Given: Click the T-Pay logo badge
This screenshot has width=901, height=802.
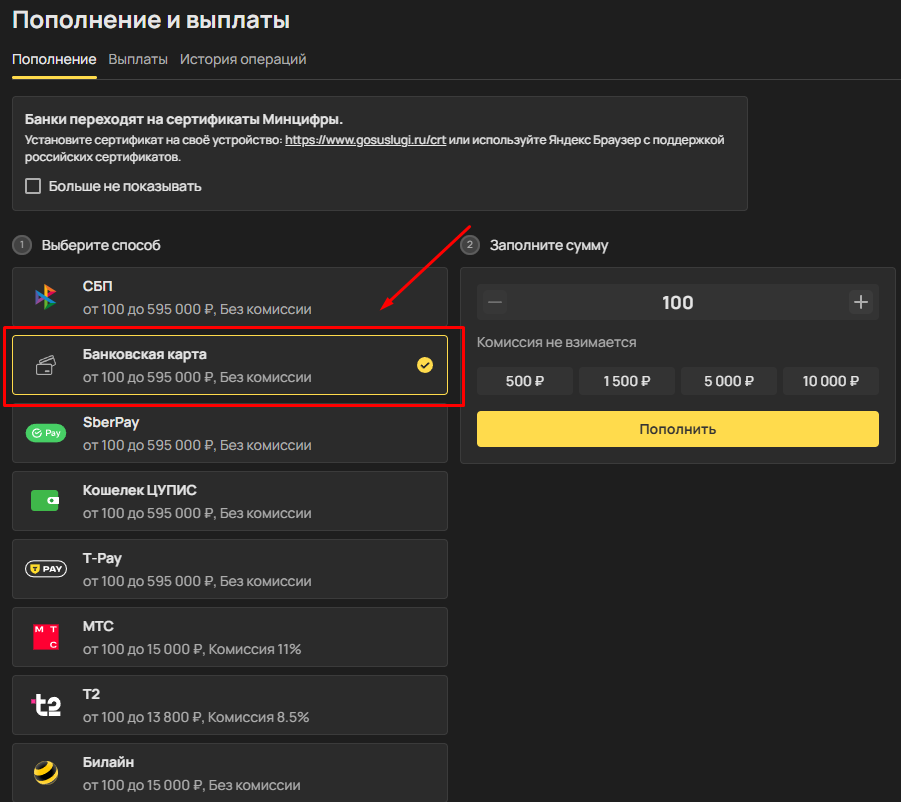Looking at the screenshot, I should point(46,569).
